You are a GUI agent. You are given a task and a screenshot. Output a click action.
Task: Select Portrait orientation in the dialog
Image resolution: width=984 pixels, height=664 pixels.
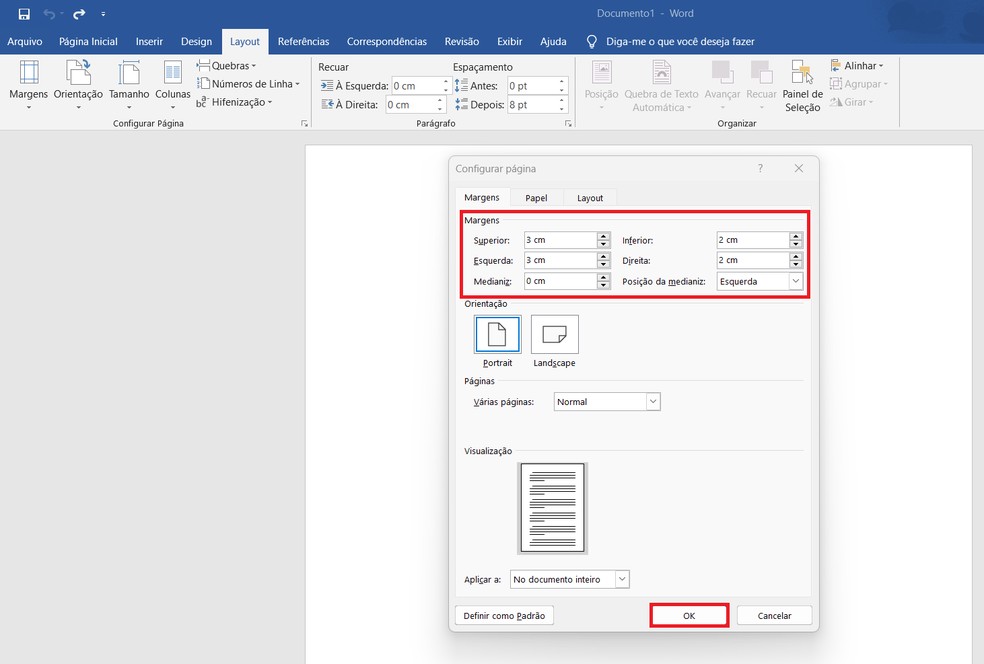point(497,334)
